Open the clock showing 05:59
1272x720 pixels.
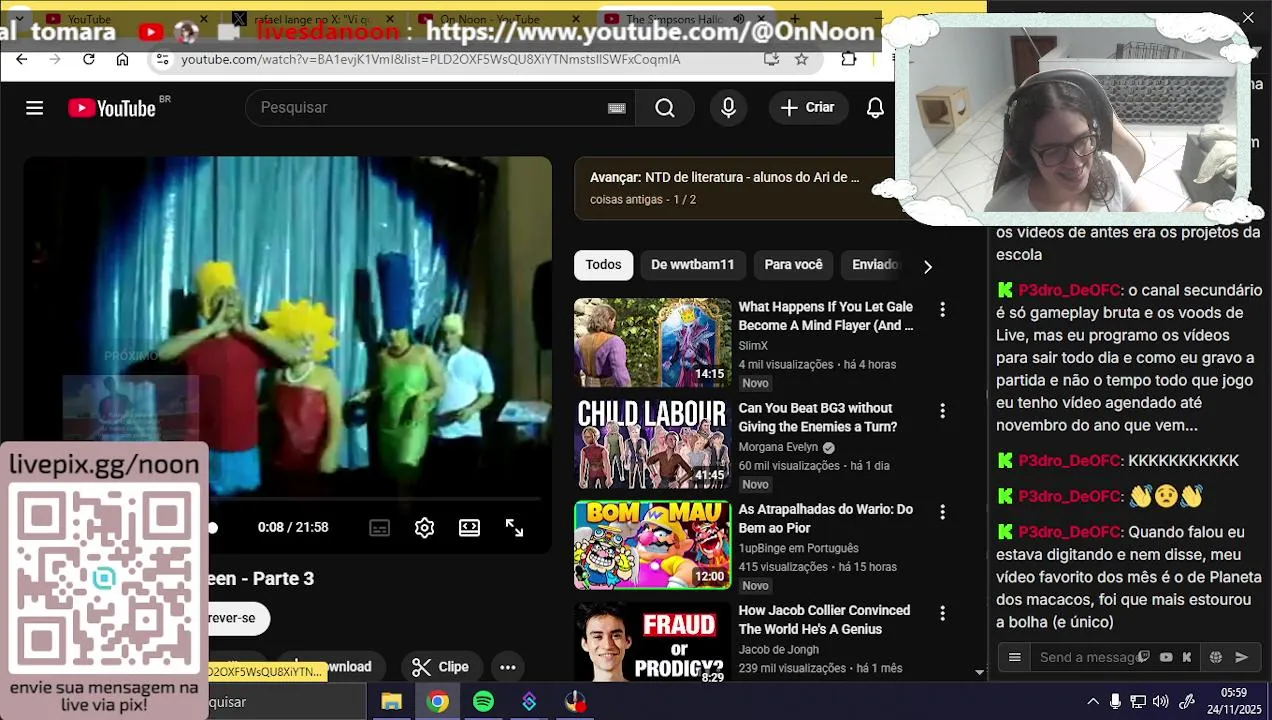(x=1234, y=701)
